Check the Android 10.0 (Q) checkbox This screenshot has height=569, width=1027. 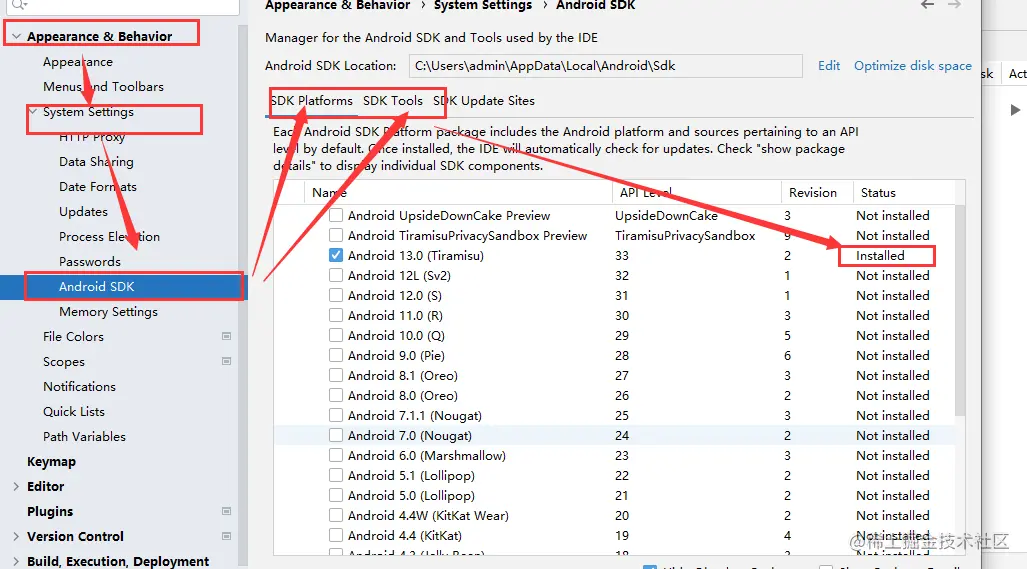(x=336, y=335)
